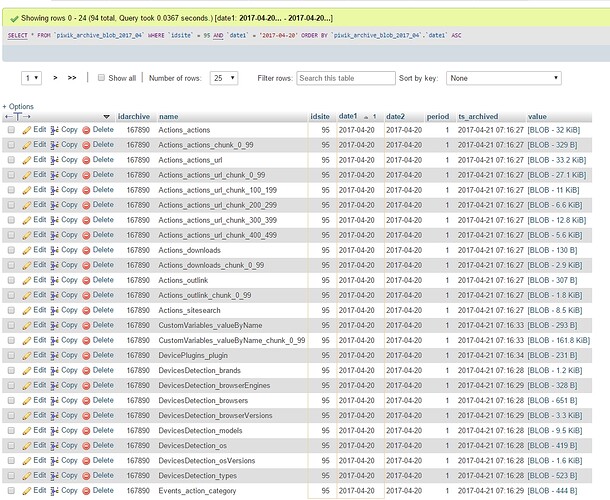Click the Delete icon for DevicesDetection_types row
This screenshot has width=610, height=500.
click(86, 476)
